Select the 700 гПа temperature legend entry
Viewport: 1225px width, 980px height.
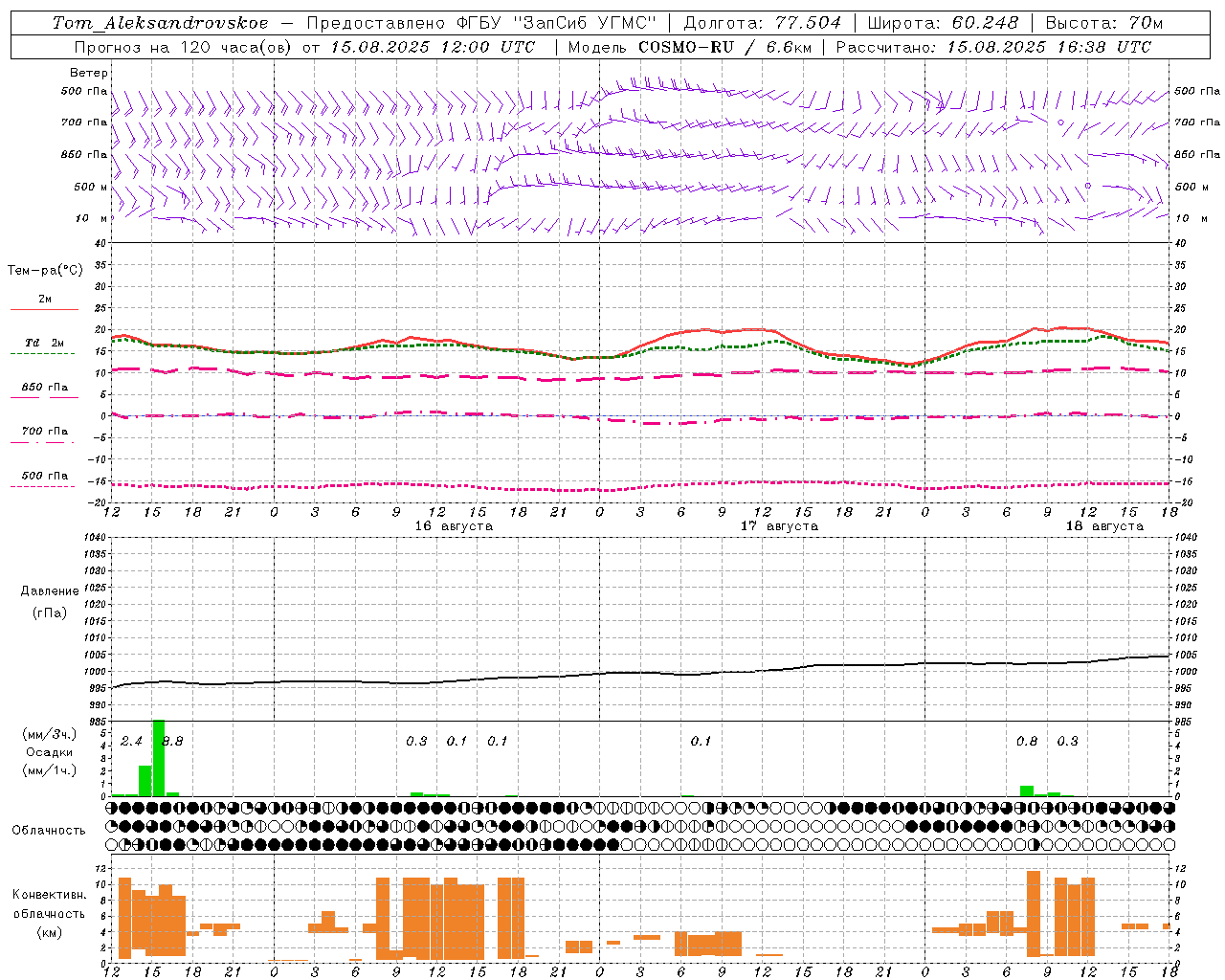[45, 432]
